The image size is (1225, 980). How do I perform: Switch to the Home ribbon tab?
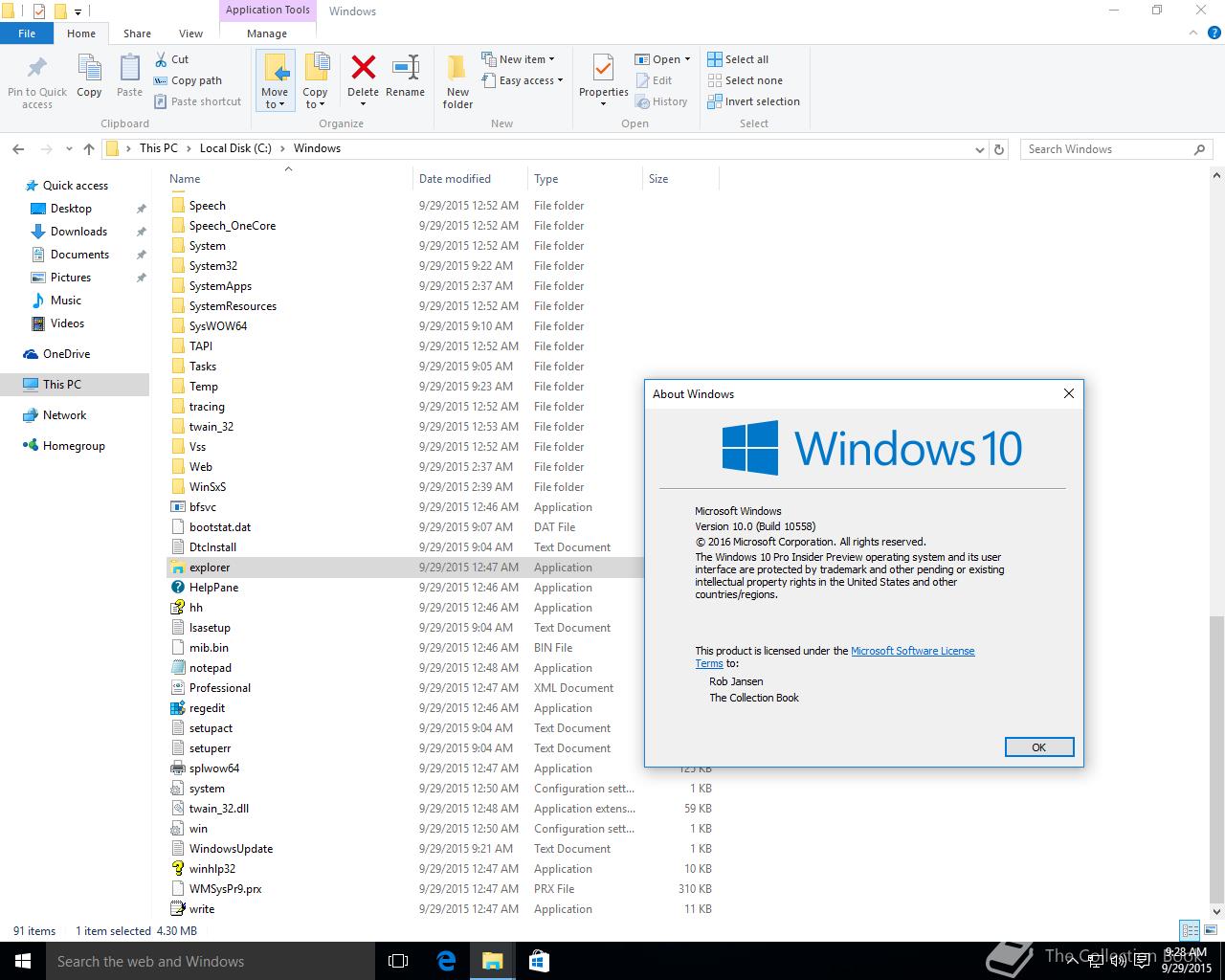coord(81,33)
